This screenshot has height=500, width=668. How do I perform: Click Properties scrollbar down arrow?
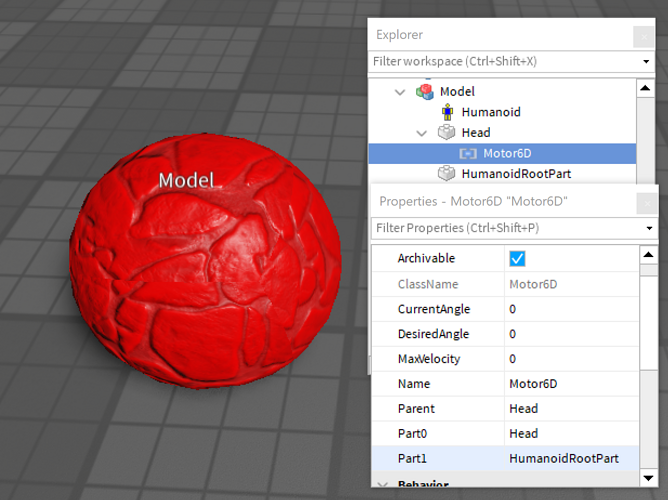pos(648,478)
